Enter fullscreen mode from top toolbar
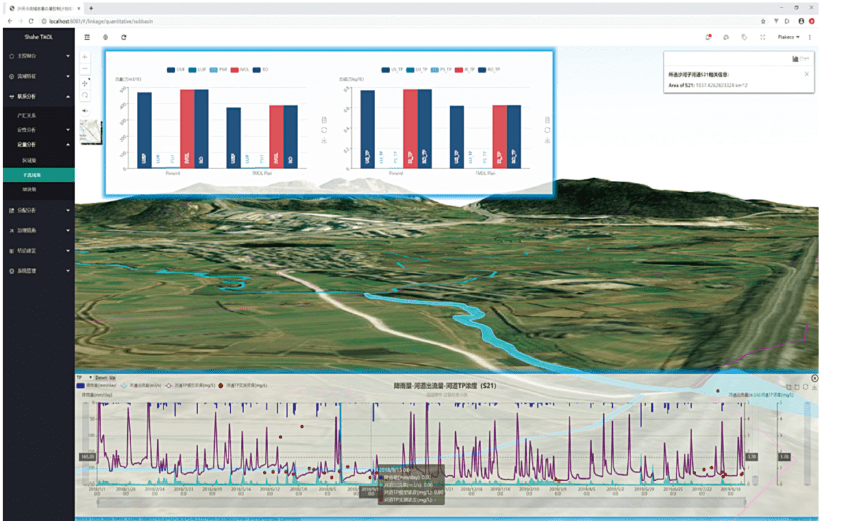The height and width of the screenshot is (521, 842). pyautogui.click(x=763, y=37)
